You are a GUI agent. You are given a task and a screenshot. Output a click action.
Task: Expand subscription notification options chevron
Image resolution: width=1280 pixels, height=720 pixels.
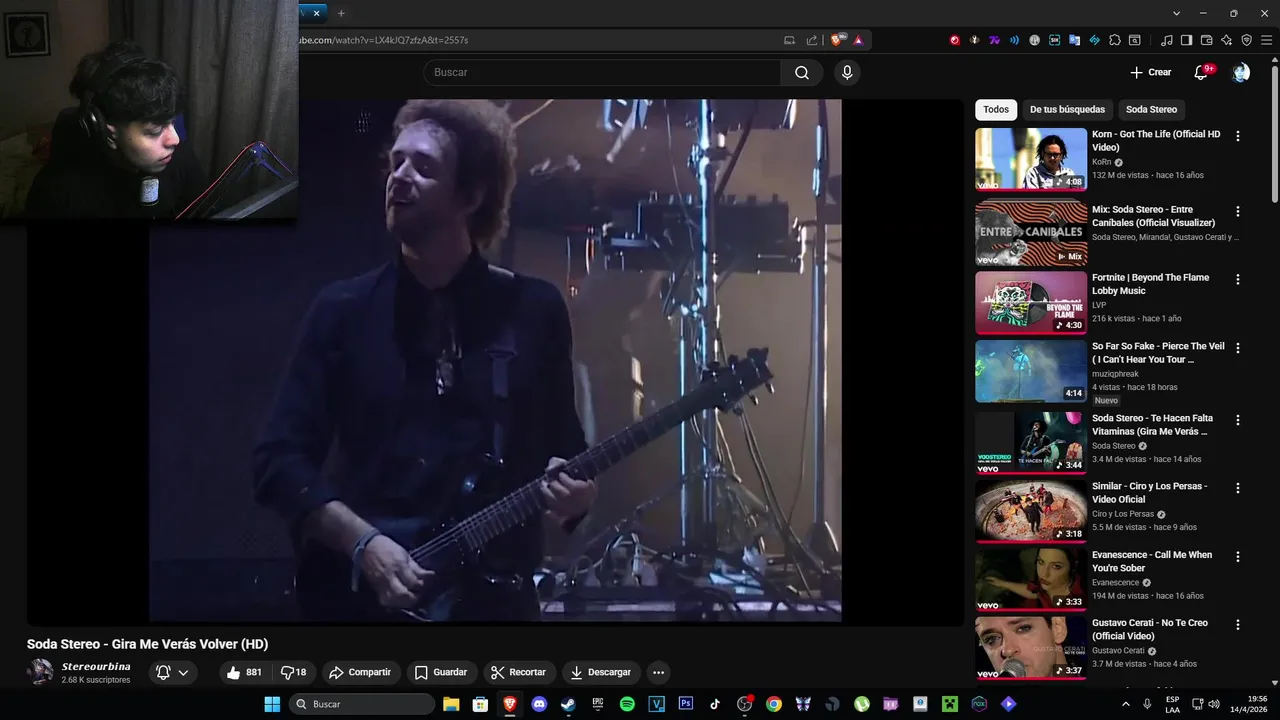click(x=183, y=673)
